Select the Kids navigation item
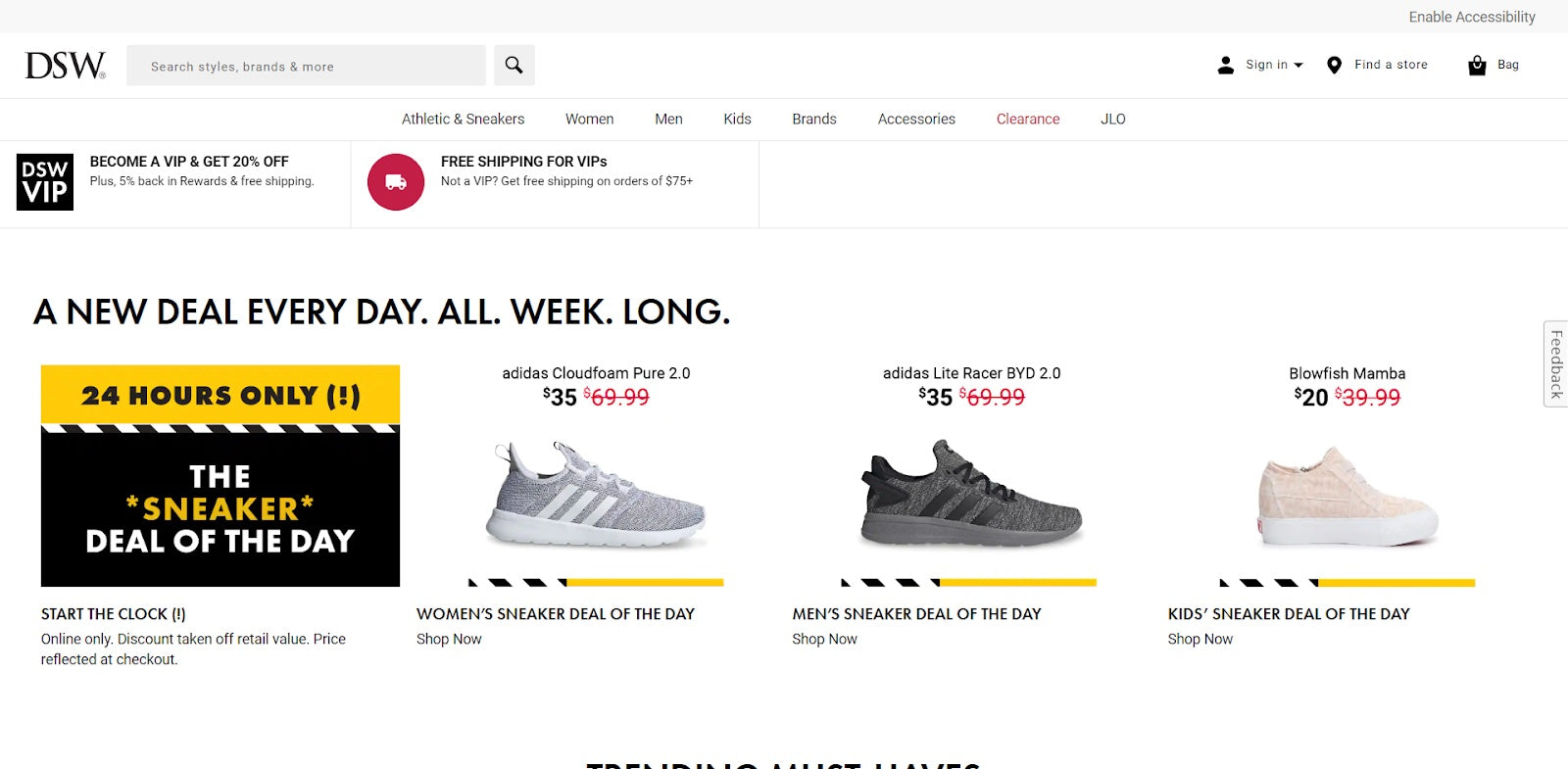 736,119
